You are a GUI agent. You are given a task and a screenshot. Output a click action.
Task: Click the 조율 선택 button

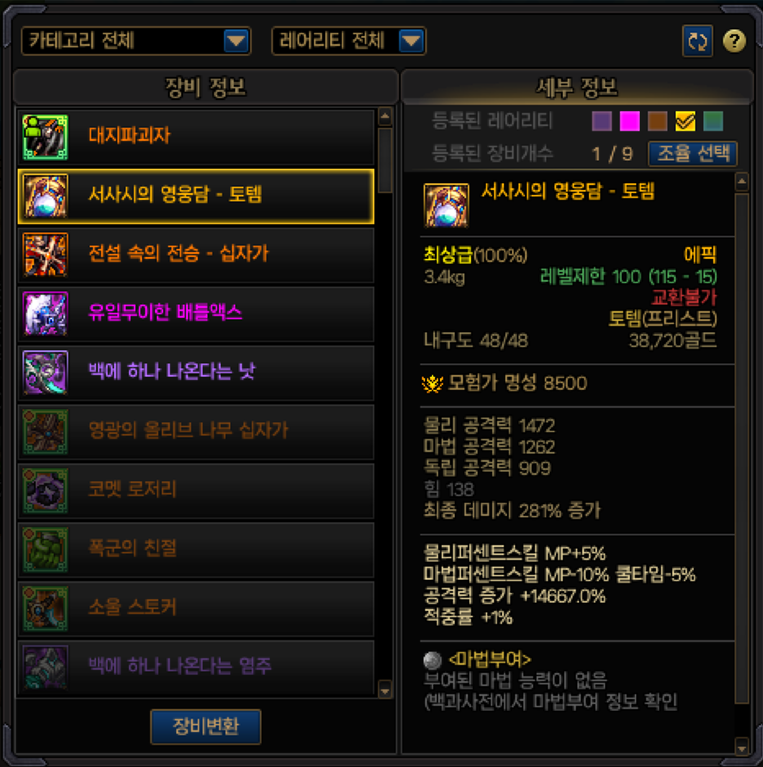tap(693, 154)
